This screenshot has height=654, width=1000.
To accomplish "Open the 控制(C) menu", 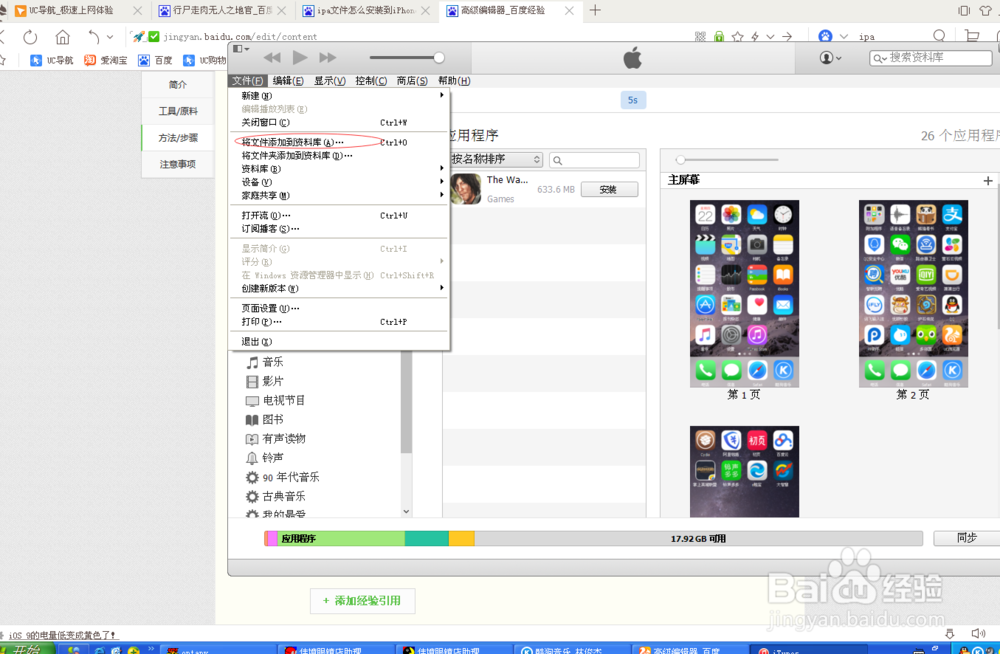I will pos(371,81).
